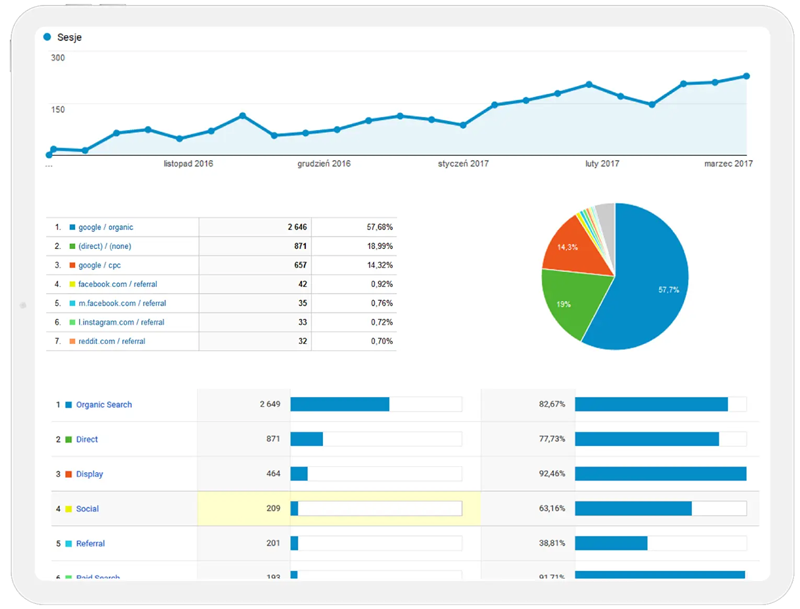Click the green square icon next to Direct
The width and height of the screenshot is (800, 609).
click(68, 439)
